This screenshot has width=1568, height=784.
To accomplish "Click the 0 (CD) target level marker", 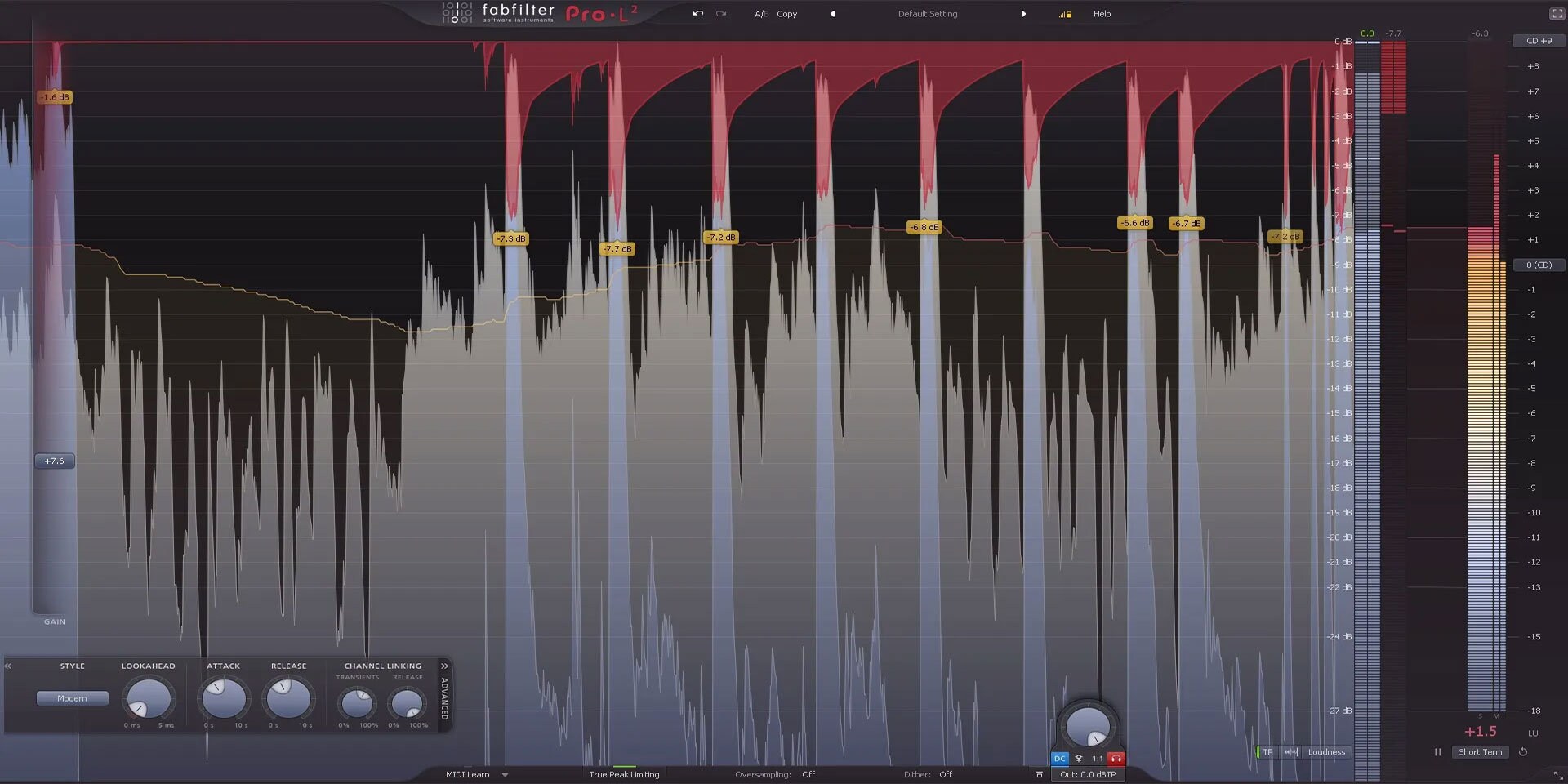I will tap(1539, 265).
